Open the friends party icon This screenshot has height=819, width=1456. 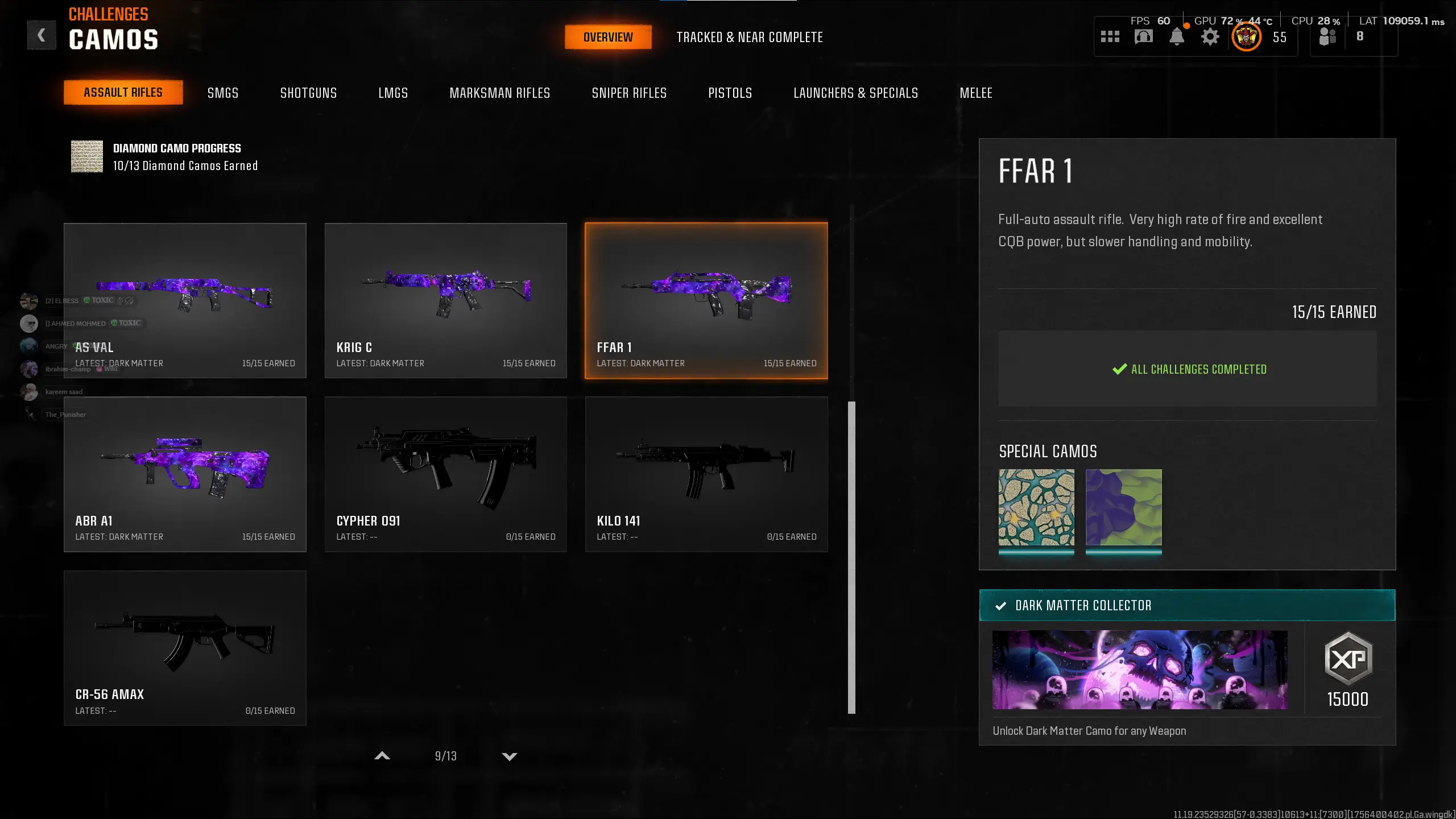tap(1327, 36)
